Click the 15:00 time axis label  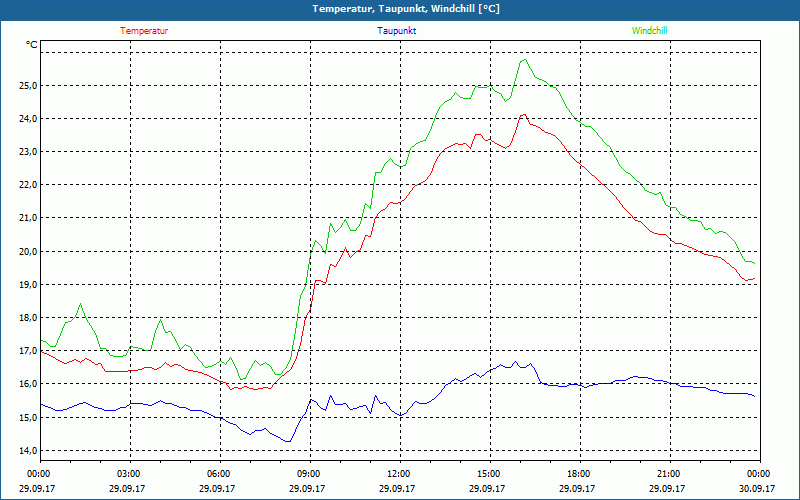(487, 474)
